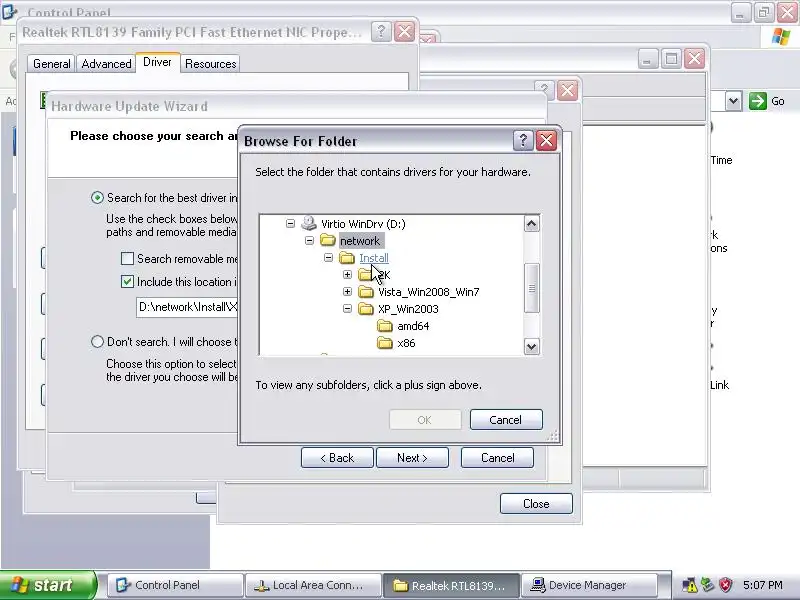Click the Vista_Win2008_Win7 folder icon

pyautogui.click(x=366, y=291)
